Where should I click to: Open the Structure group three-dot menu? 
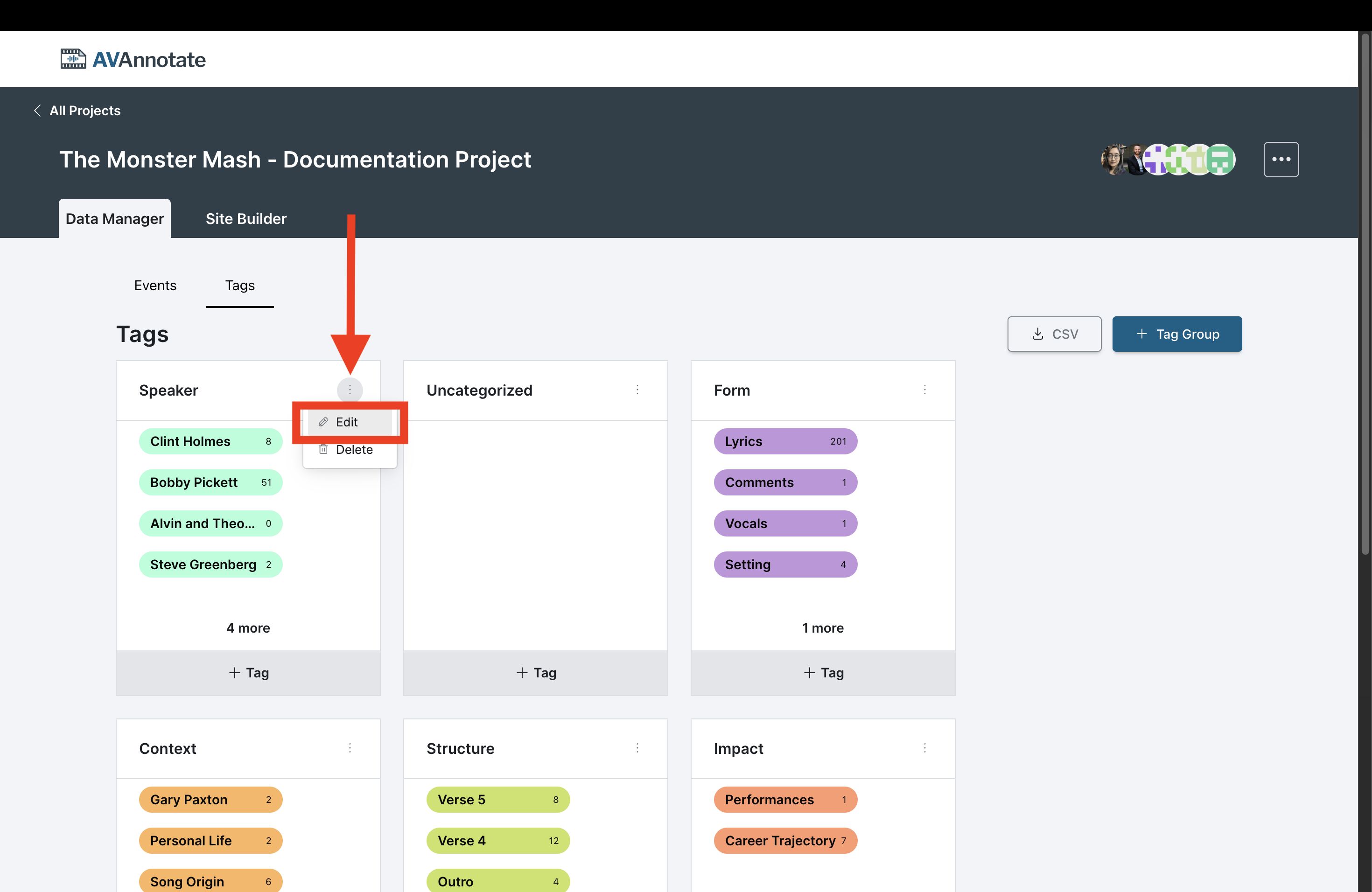pos(637,748)
